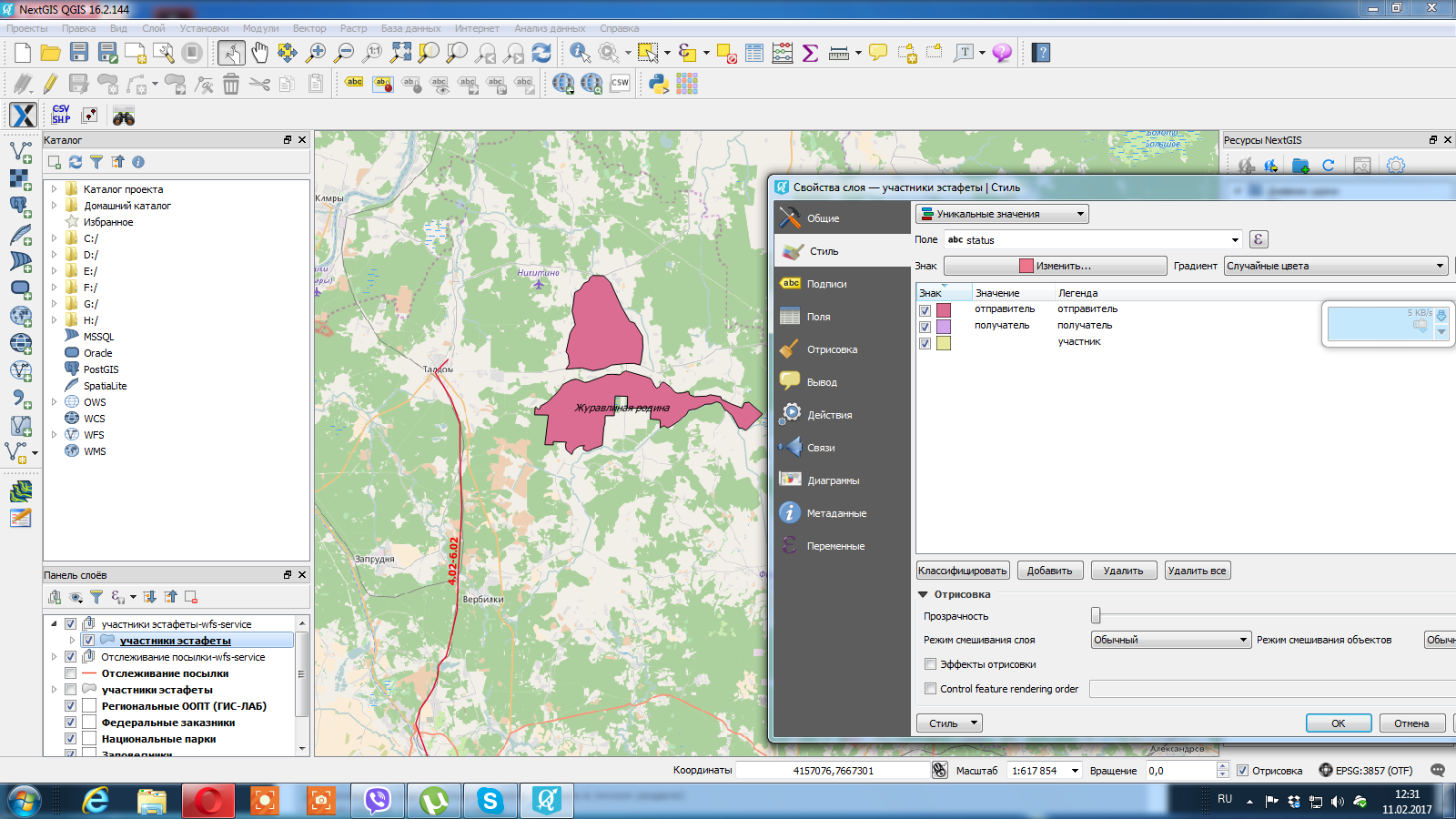Click the Save Project floppy icon

[79, 53]
